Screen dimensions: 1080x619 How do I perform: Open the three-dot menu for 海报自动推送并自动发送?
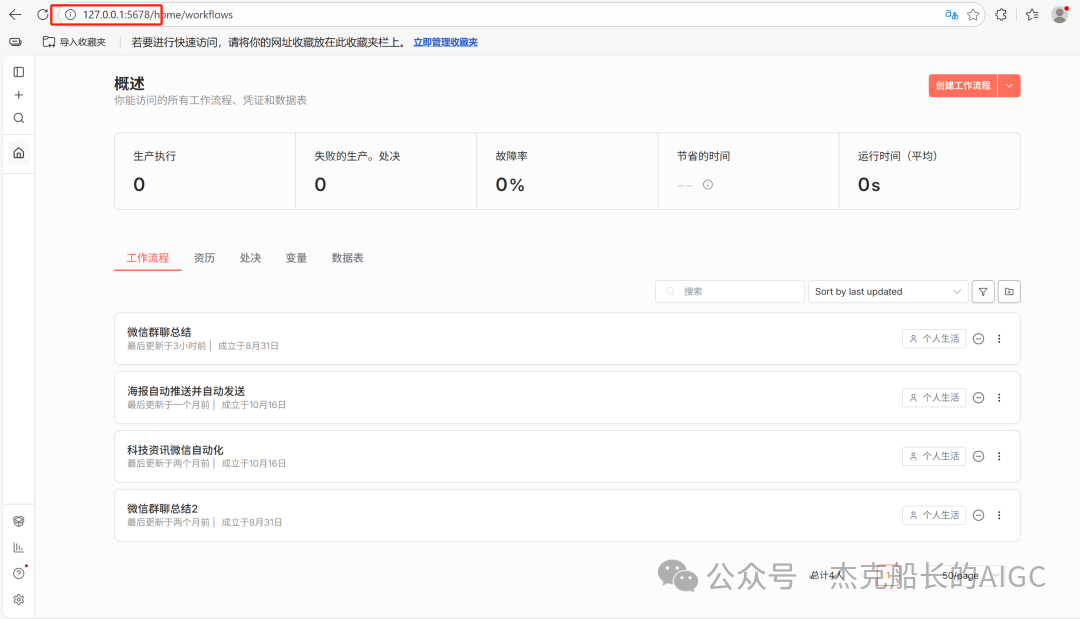(999, 398)
